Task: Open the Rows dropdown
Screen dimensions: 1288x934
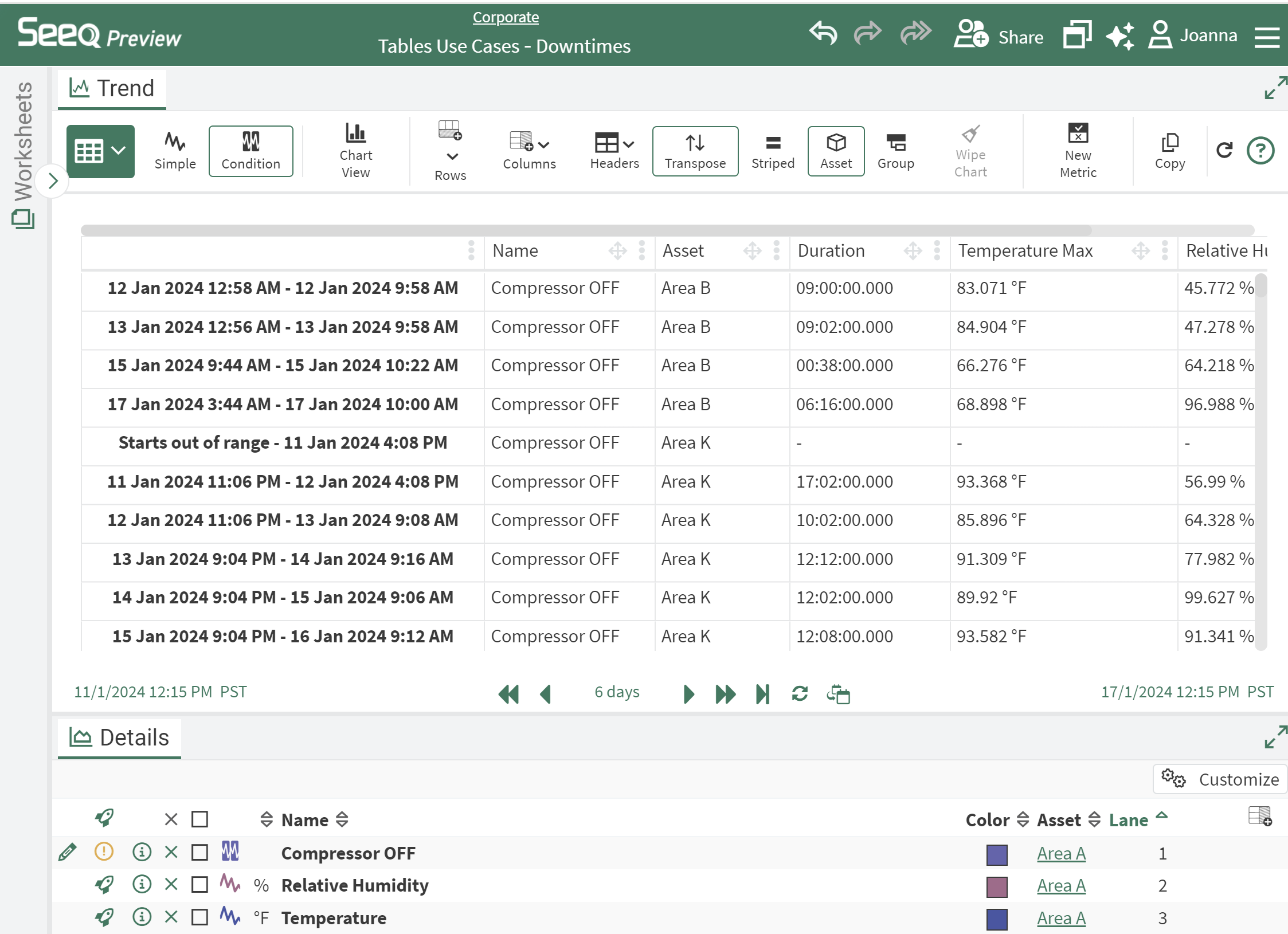Action: tap(451, 151)
